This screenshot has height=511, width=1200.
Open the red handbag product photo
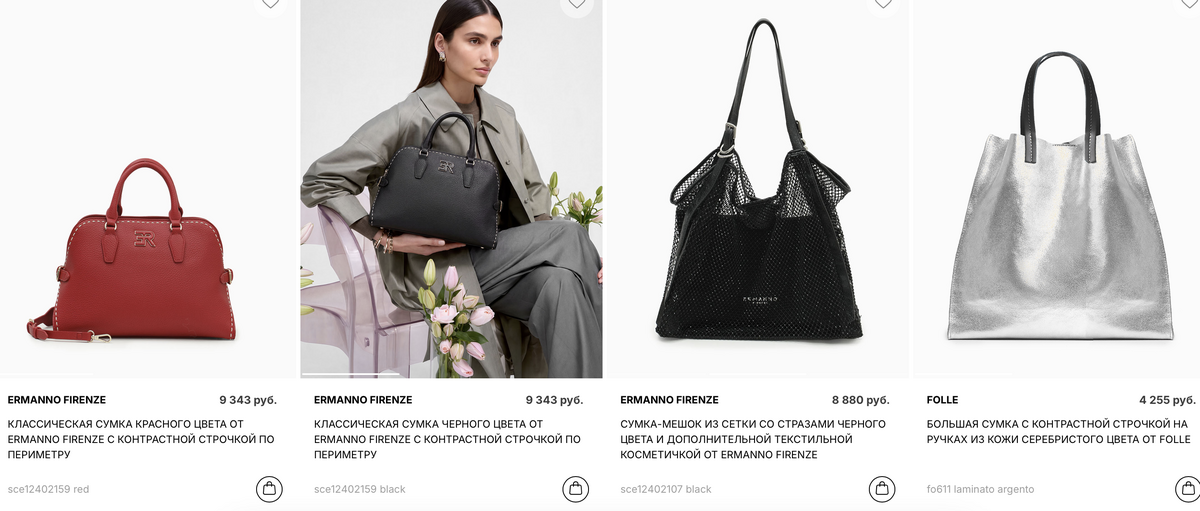pos(147,189)
